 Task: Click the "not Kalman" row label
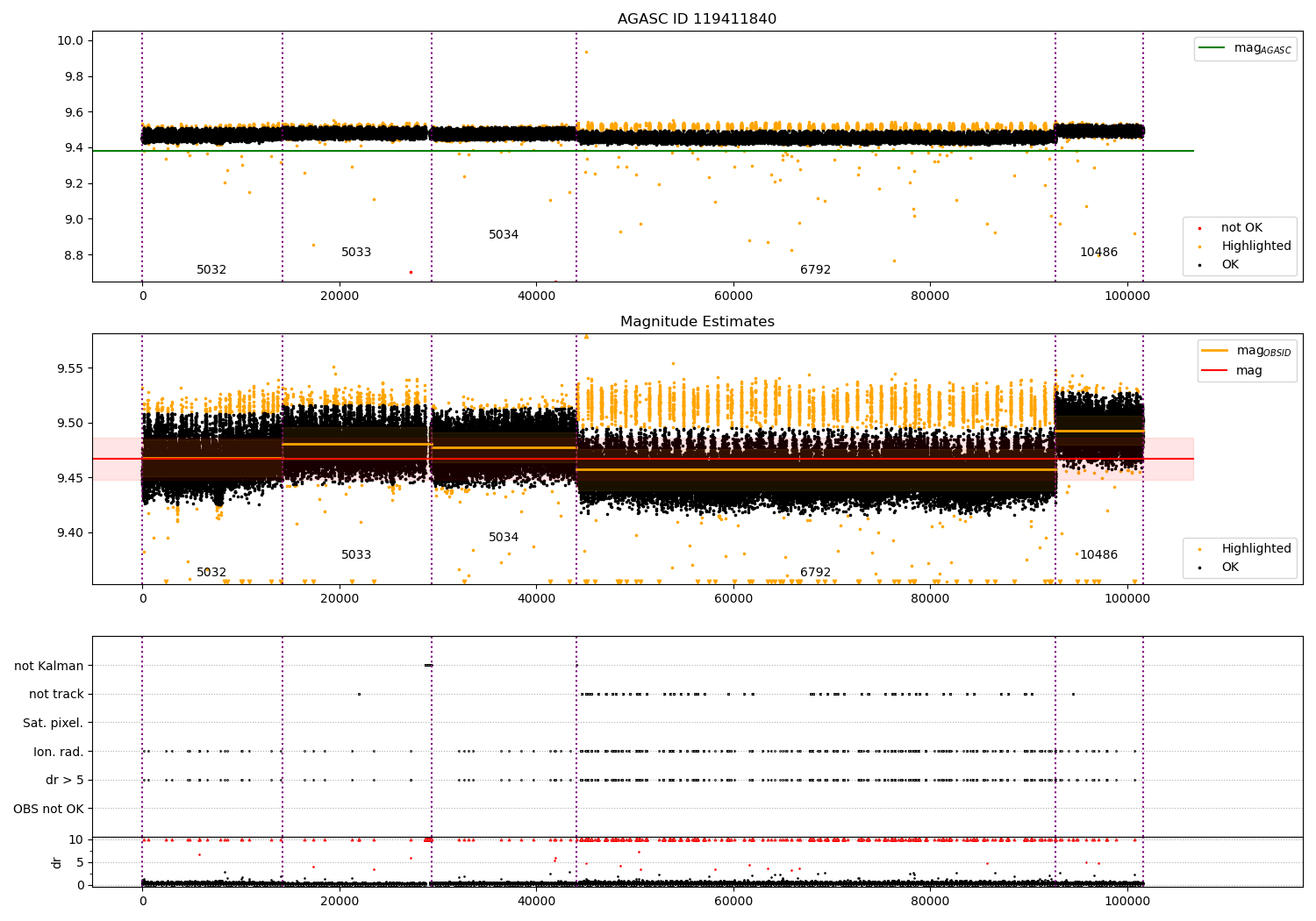click(x=49, y=666)
